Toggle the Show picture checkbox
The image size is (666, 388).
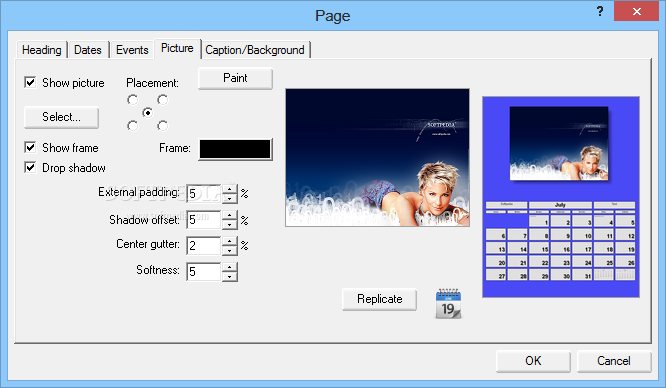click(x=30, y=82)
